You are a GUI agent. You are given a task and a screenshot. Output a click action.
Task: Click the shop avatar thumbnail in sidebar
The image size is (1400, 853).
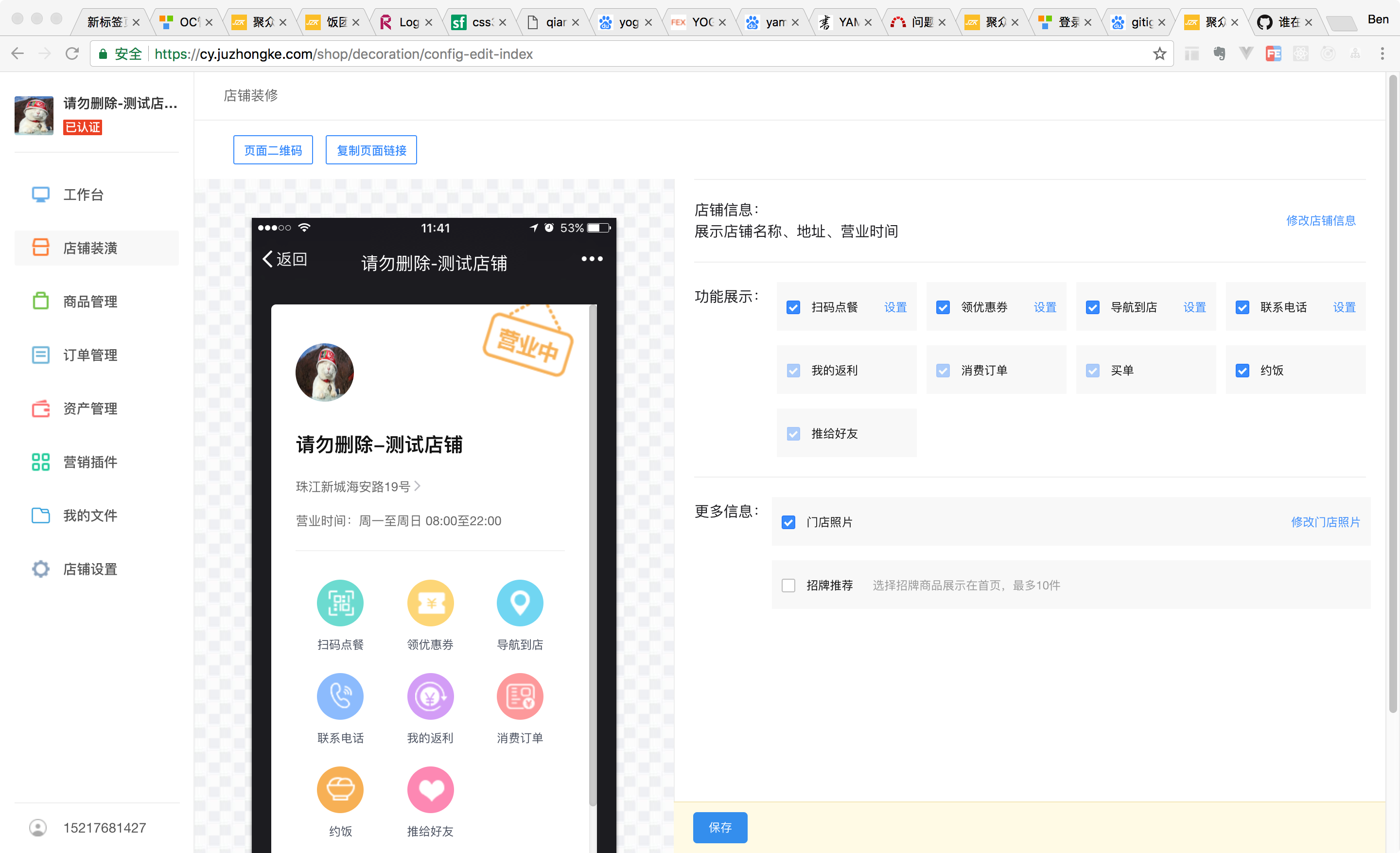(x=34, y=115)
